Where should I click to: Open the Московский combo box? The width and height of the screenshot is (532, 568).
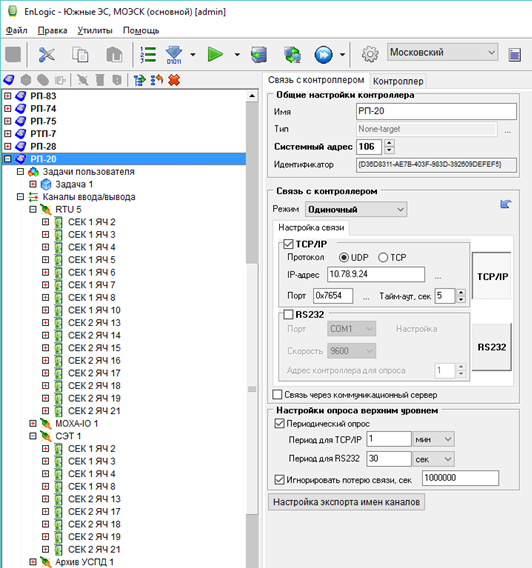[x=443, y=52]
